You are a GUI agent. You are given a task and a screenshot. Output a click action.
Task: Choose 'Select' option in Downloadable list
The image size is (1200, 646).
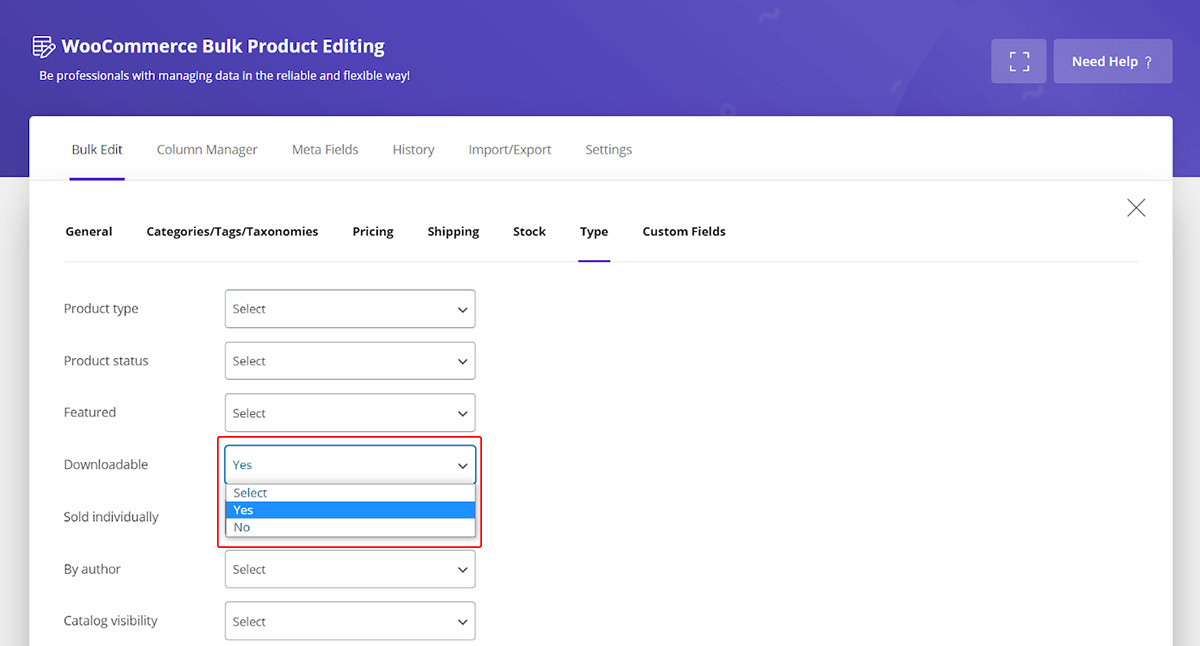[350, 493]
